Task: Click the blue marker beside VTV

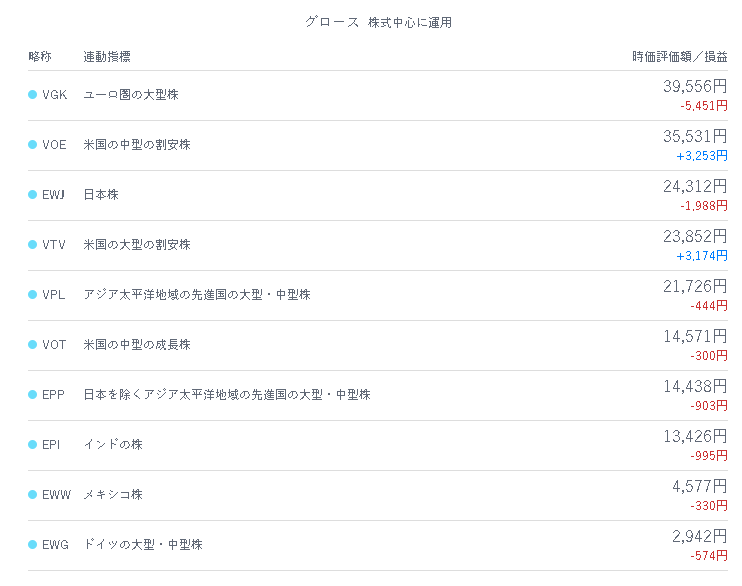Action: [x=32, y=245]
